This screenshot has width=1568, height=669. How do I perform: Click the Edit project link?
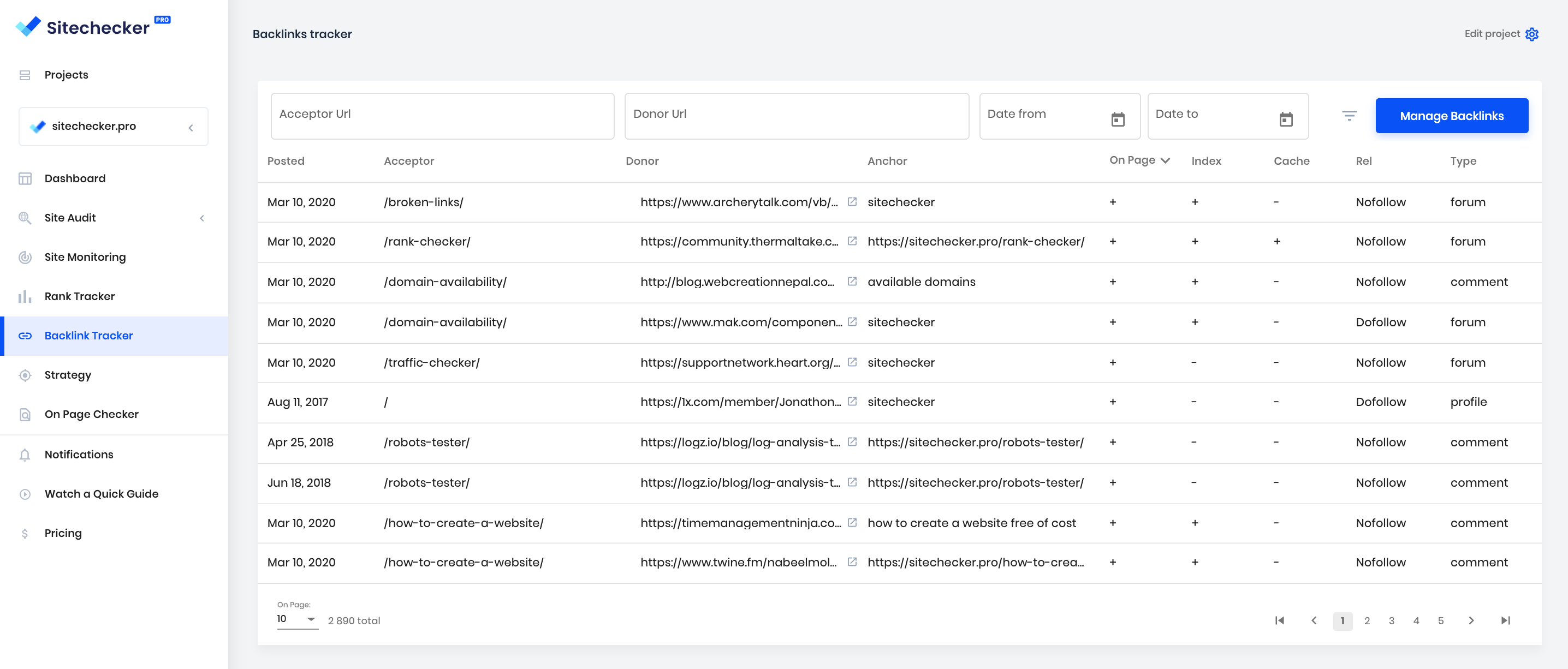(1492, 34)
